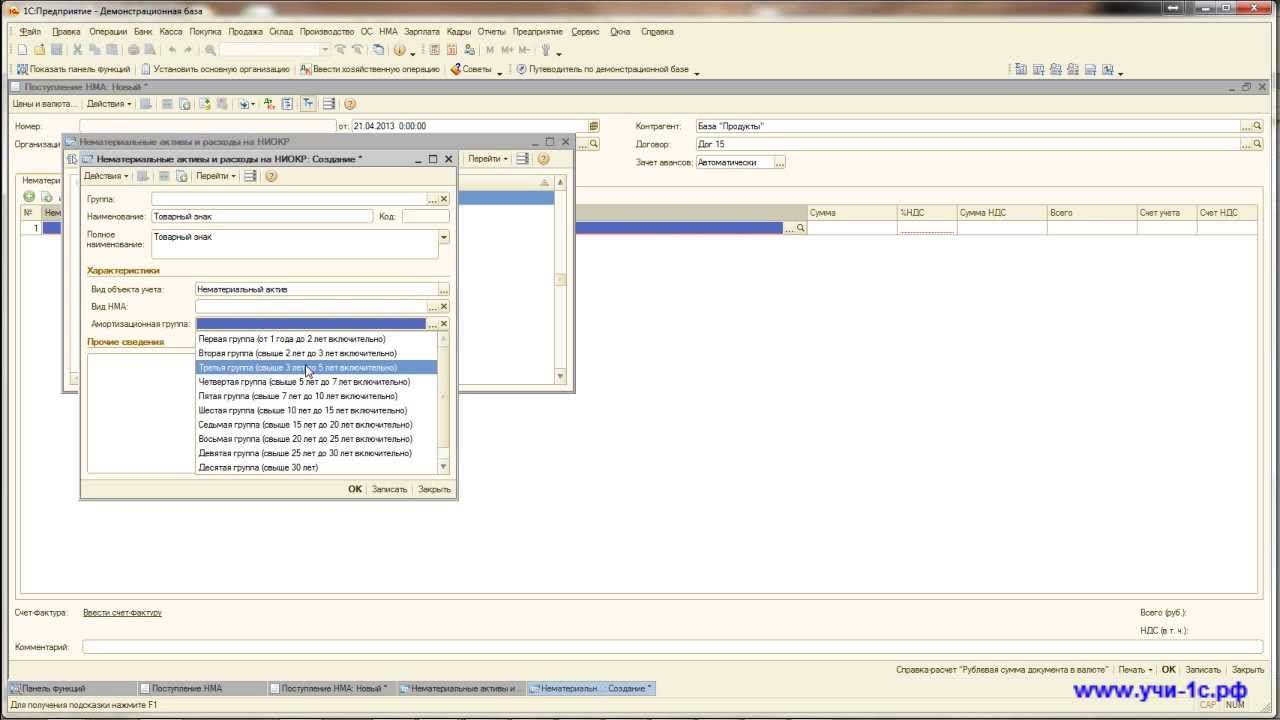Clear the Группа field with X icon
Viewport: 1280px width, 720px height.
click(x=444, y=199)
